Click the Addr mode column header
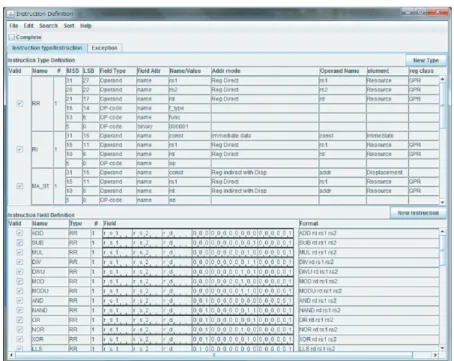This screenshot has width=454, height=361. tap(265, 71)
